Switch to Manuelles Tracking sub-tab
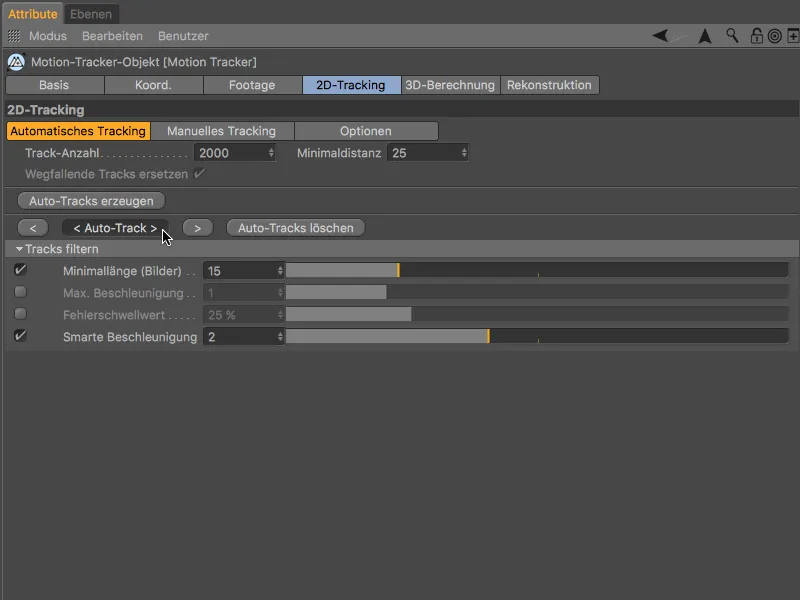The image size is (800, 600). point(222,131)
